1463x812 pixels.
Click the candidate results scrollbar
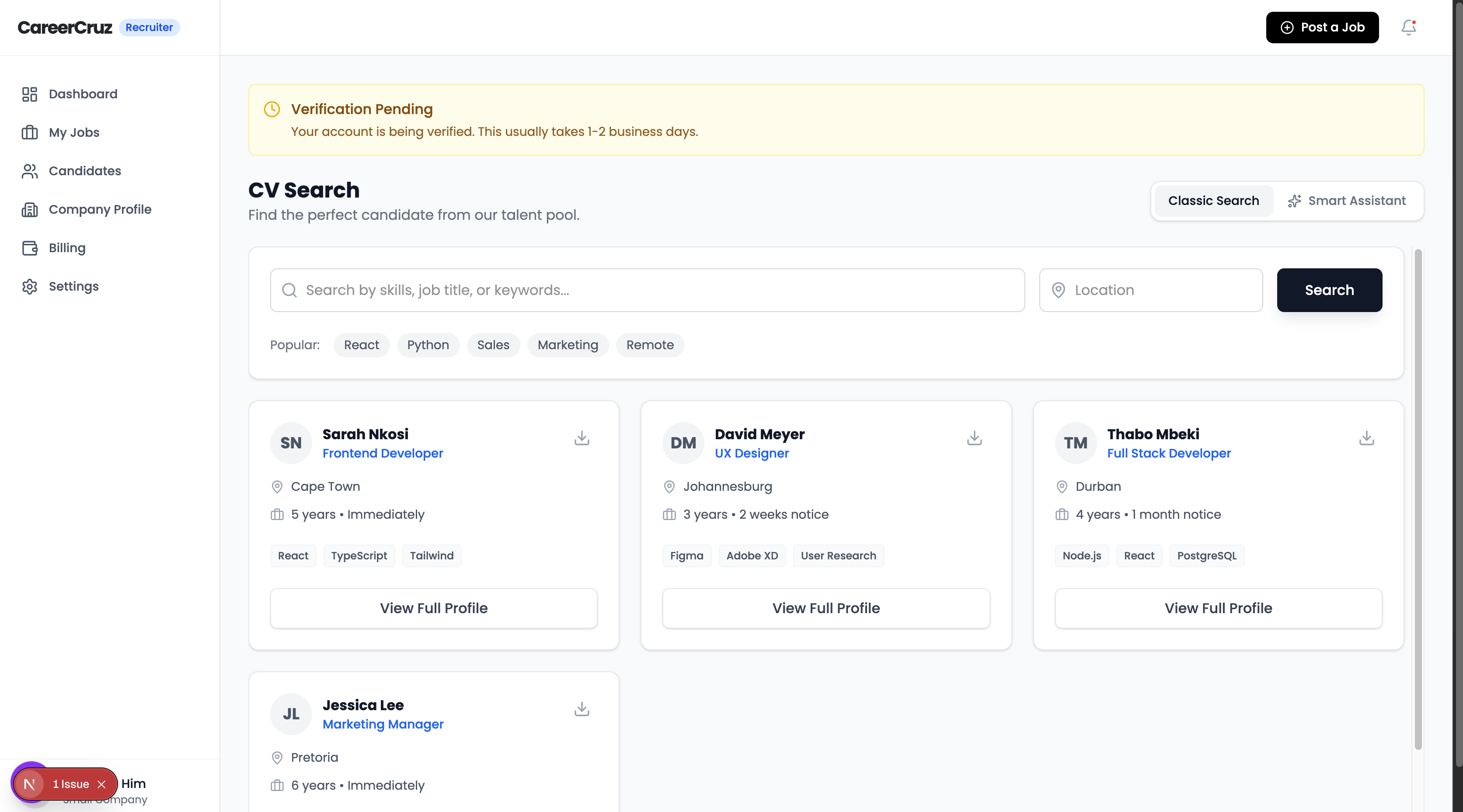(x=1418, y=500)
